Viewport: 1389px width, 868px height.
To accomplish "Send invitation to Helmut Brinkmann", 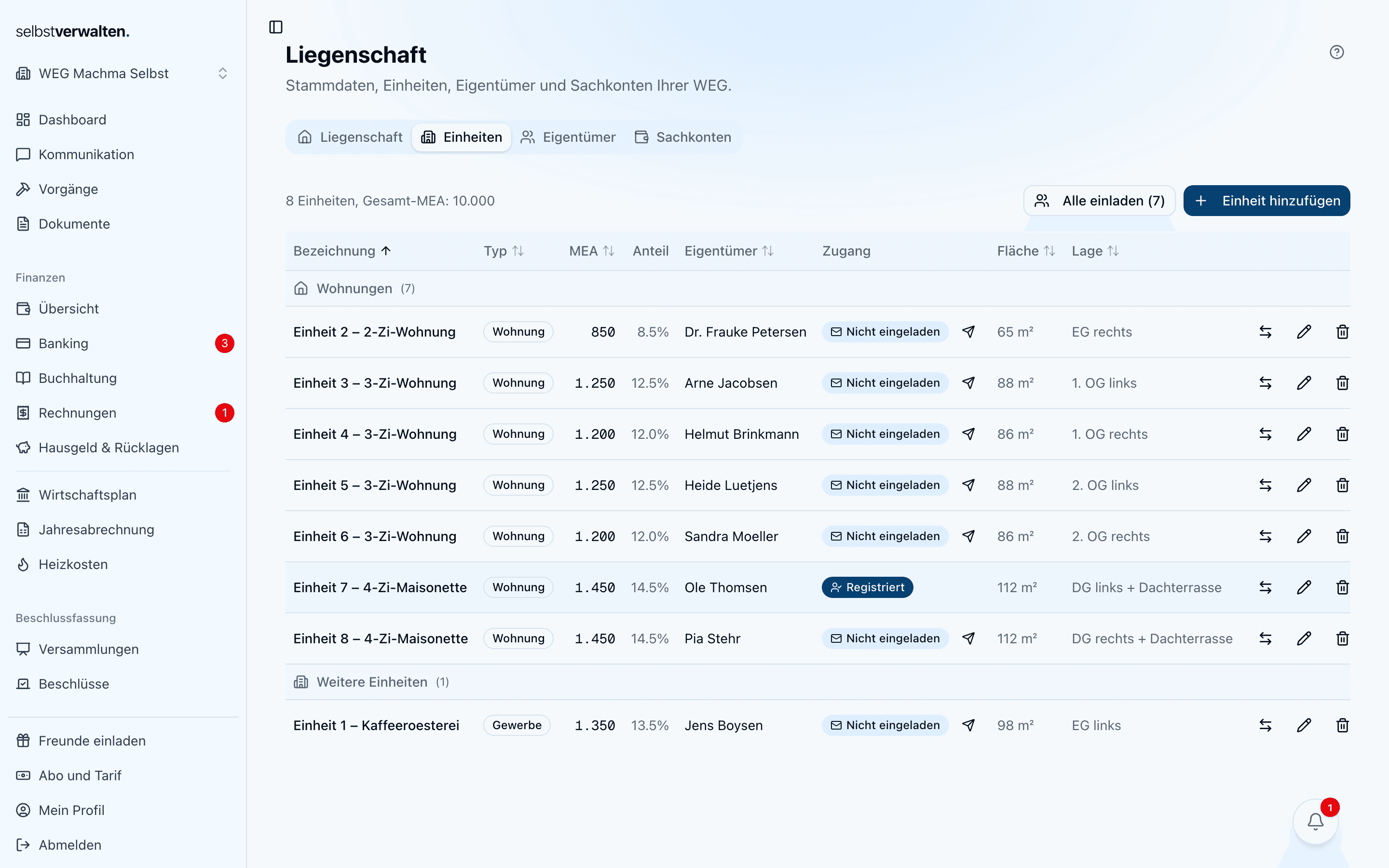I will point(968,434).
